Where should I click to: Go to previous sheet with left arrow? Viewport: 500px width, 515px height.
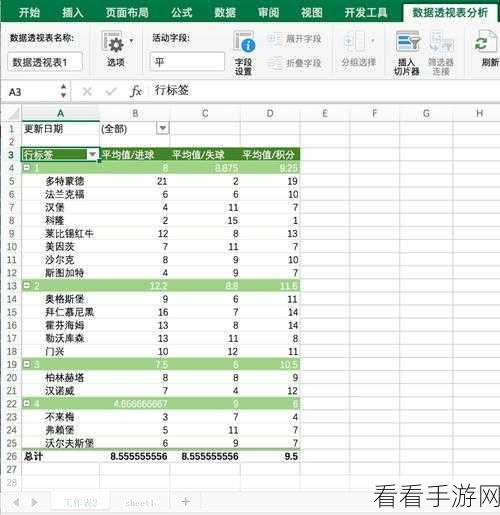coord(16,502)
